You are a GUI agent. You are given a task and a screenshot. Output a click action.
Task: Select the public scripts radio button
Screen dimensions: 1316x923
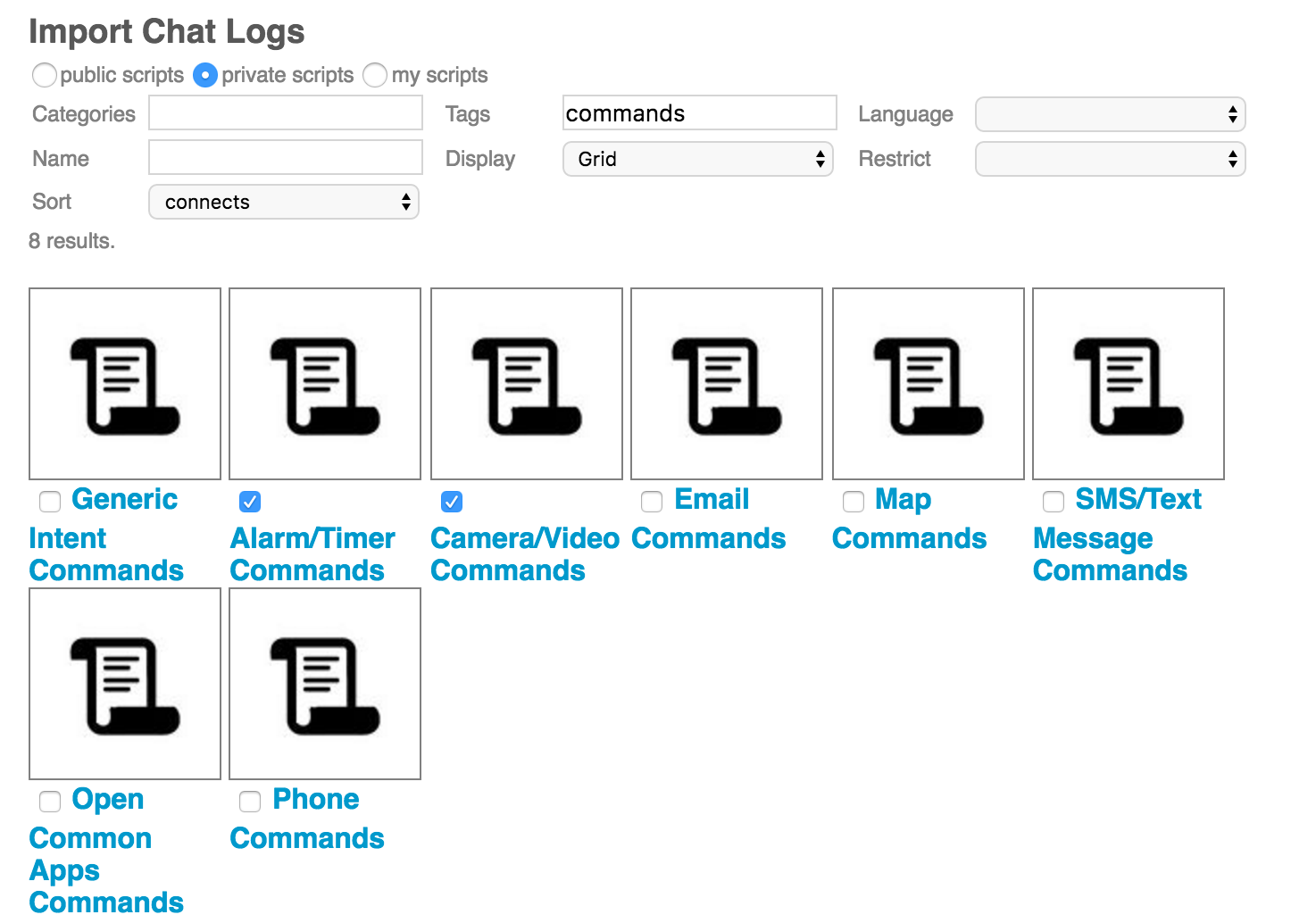point(45,75)
